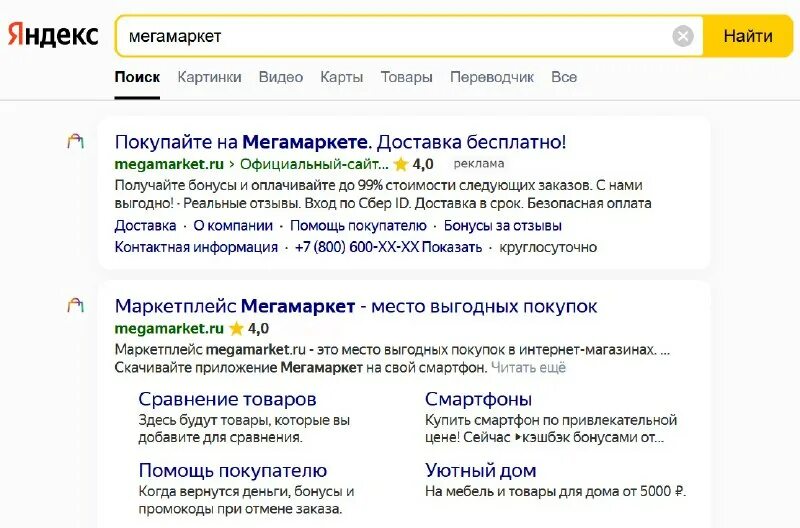This screenshot has height=528, width=800.
Task: Open the Доставка sitelink
Action: pyautogui.click(x=145, y=225)
